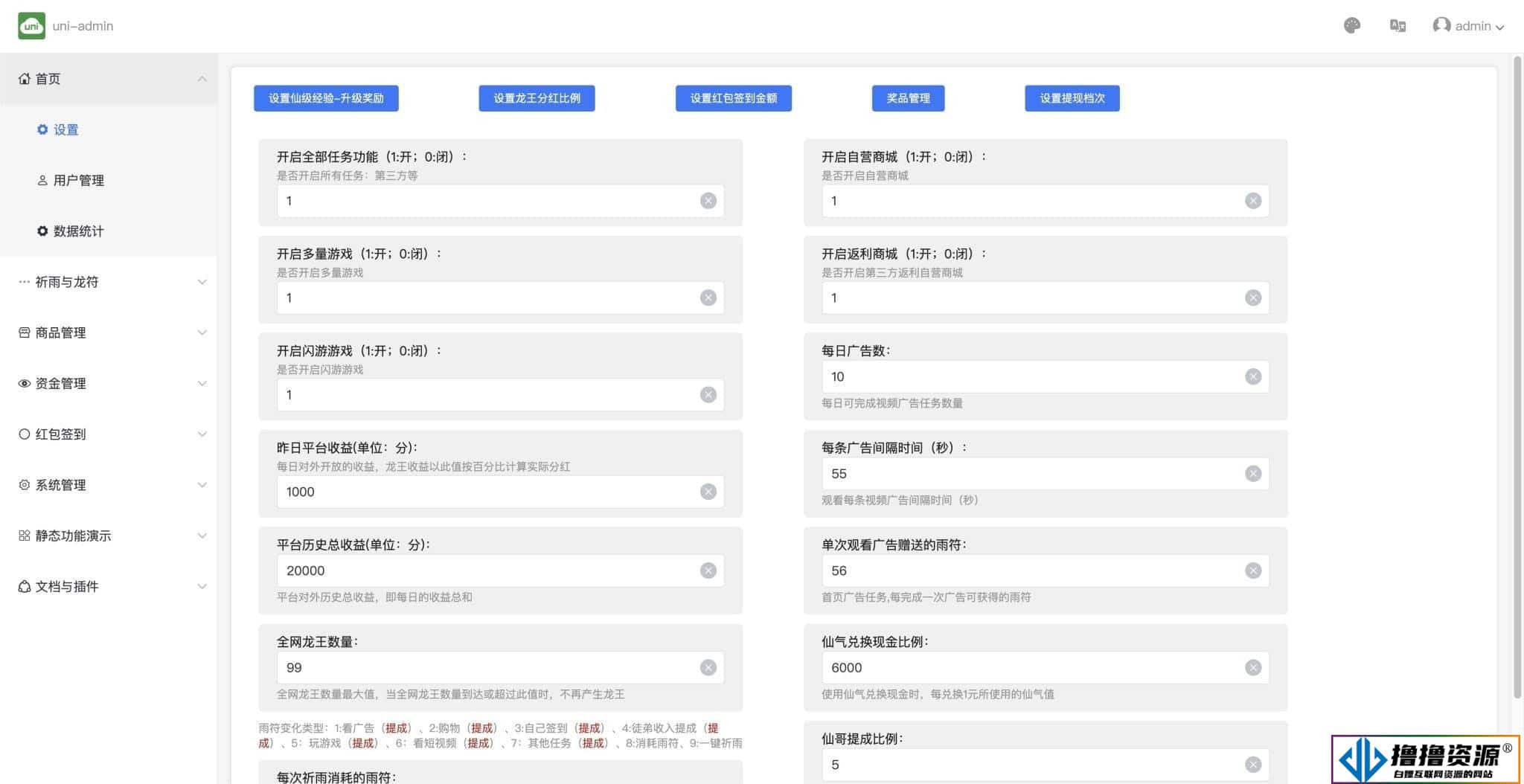Clear the 平台历史总收益 input value
1524x784 pixels.
pyautogui.click(x=708, y=571)
